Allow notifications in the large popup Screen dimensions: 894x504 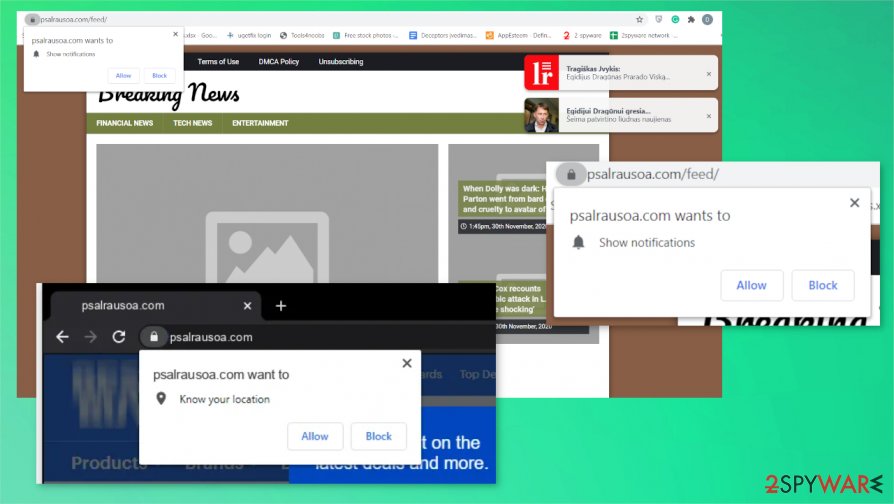pyautogui.click(x=751, y=285)
